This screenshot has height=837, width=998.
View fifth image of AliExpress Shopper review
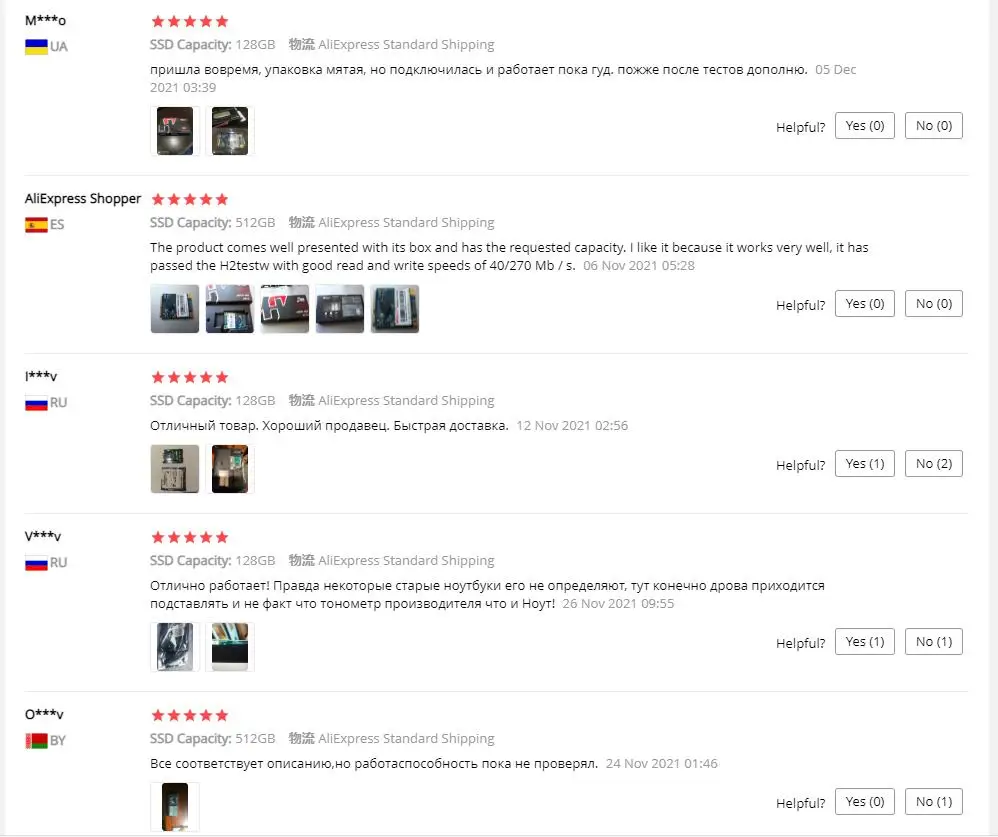(395, 309)
